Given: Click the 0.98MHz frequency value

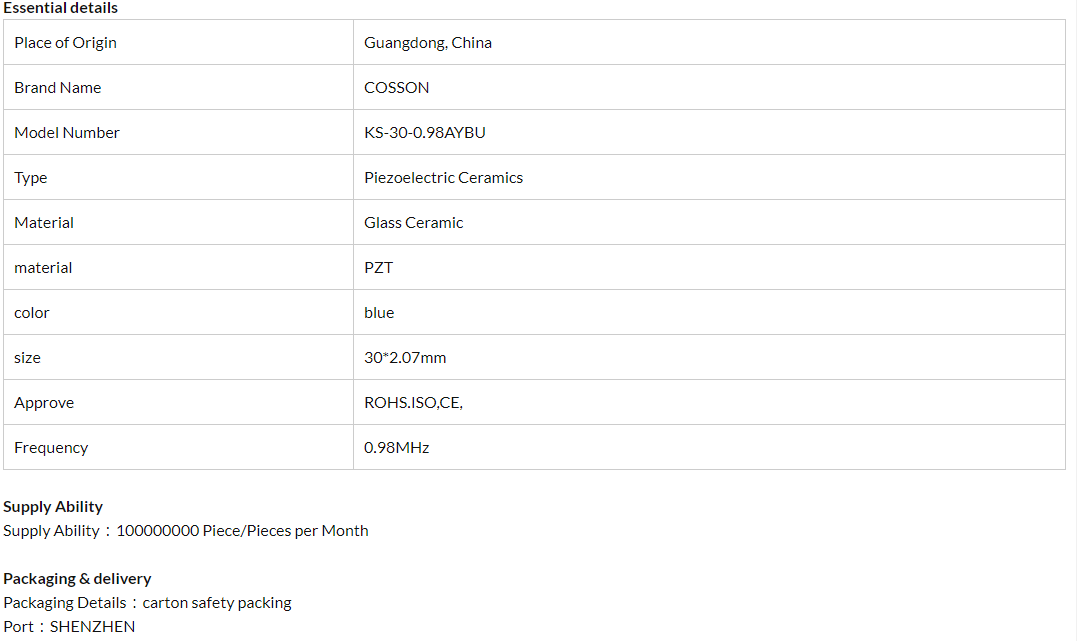Looking at the screenshot, I should coord(396,448).
